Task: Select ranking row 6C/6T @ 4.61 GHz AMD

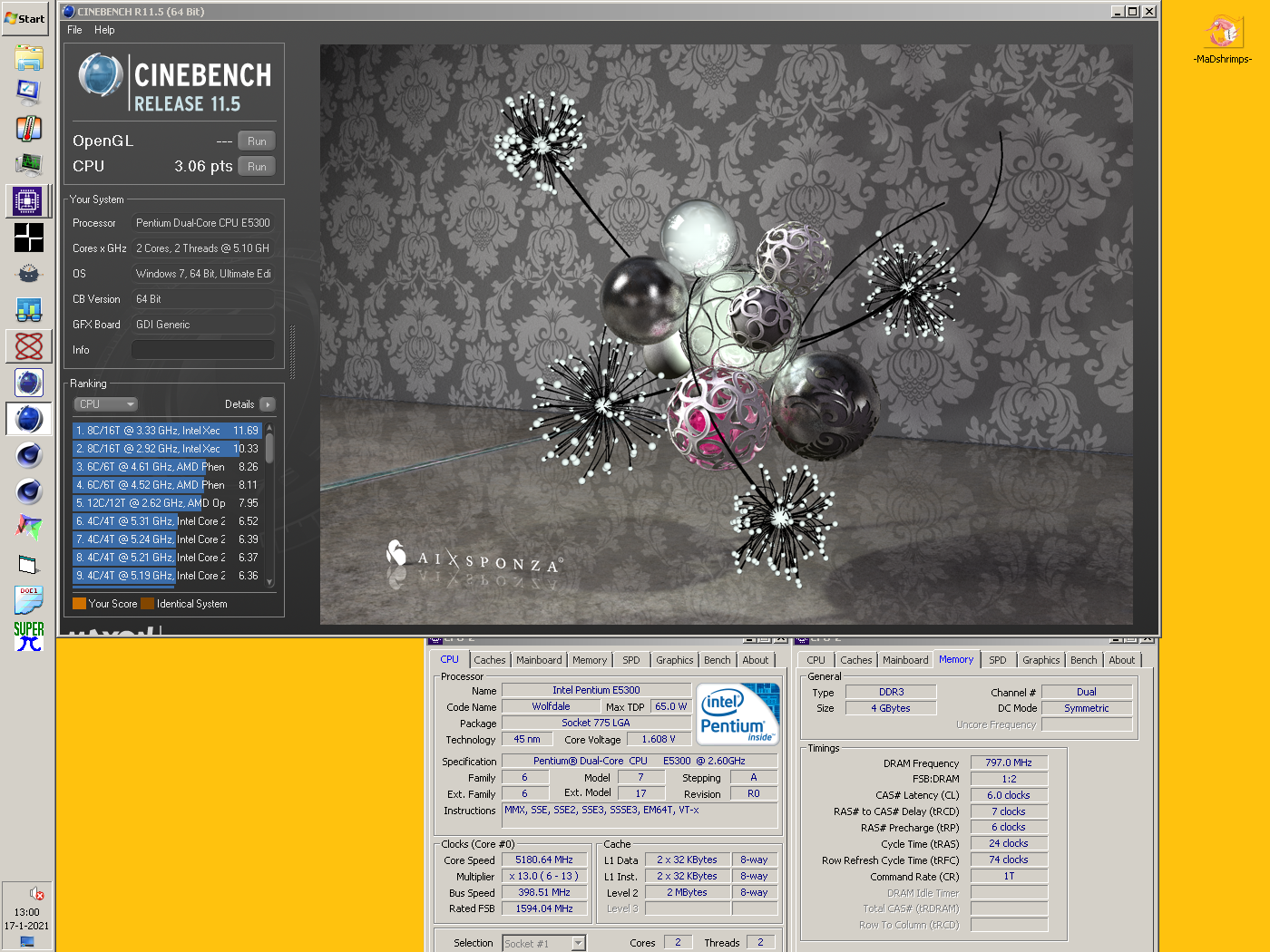Action: (167, 467)
